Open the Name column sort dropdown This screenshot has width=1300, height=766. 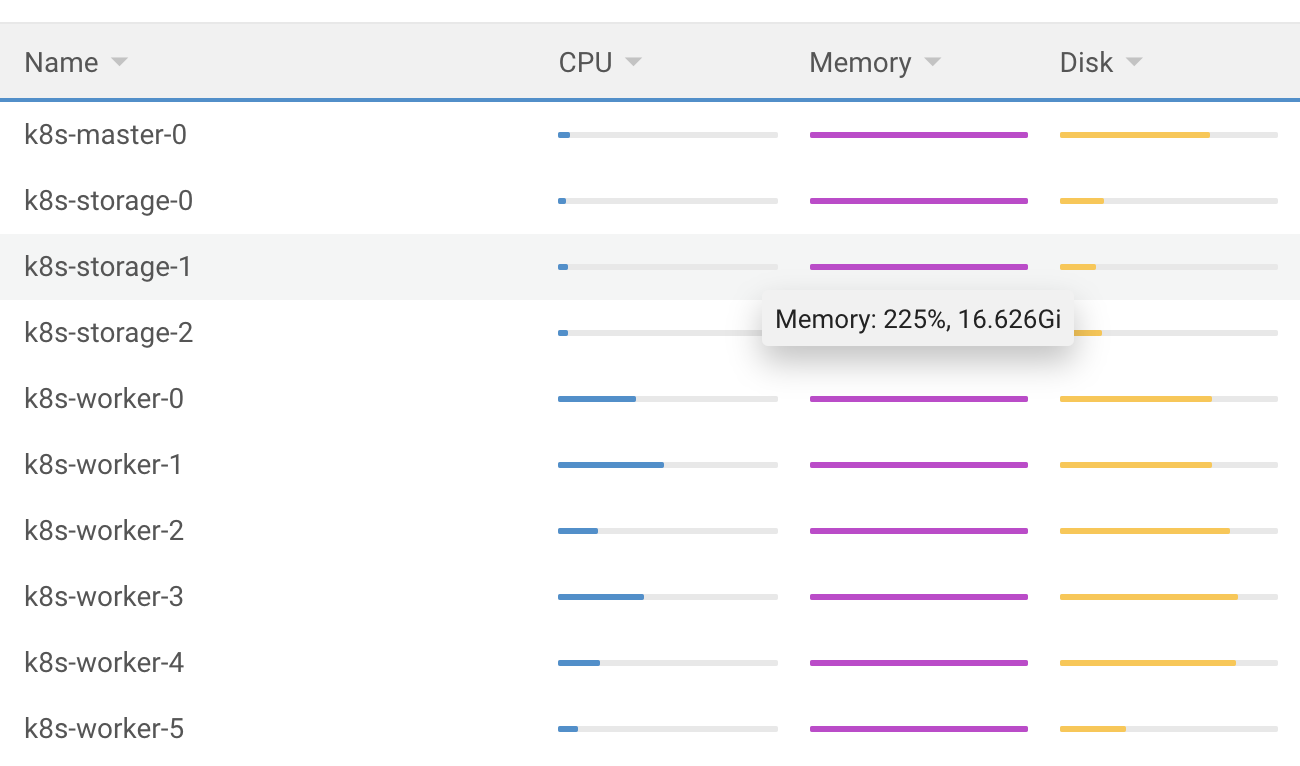[x=119, y=62]
